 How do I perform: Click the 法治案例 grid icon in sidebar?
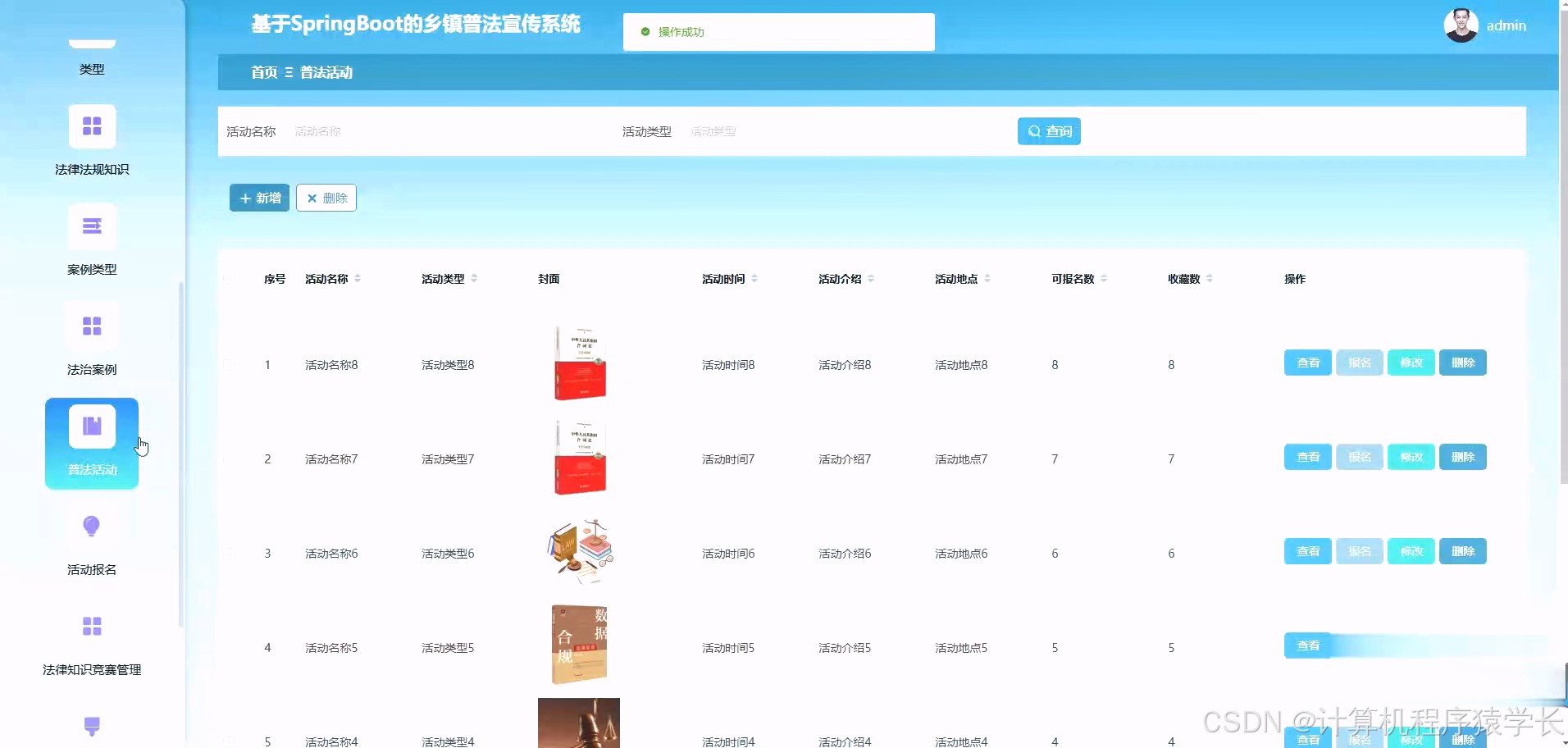point(92,326)
